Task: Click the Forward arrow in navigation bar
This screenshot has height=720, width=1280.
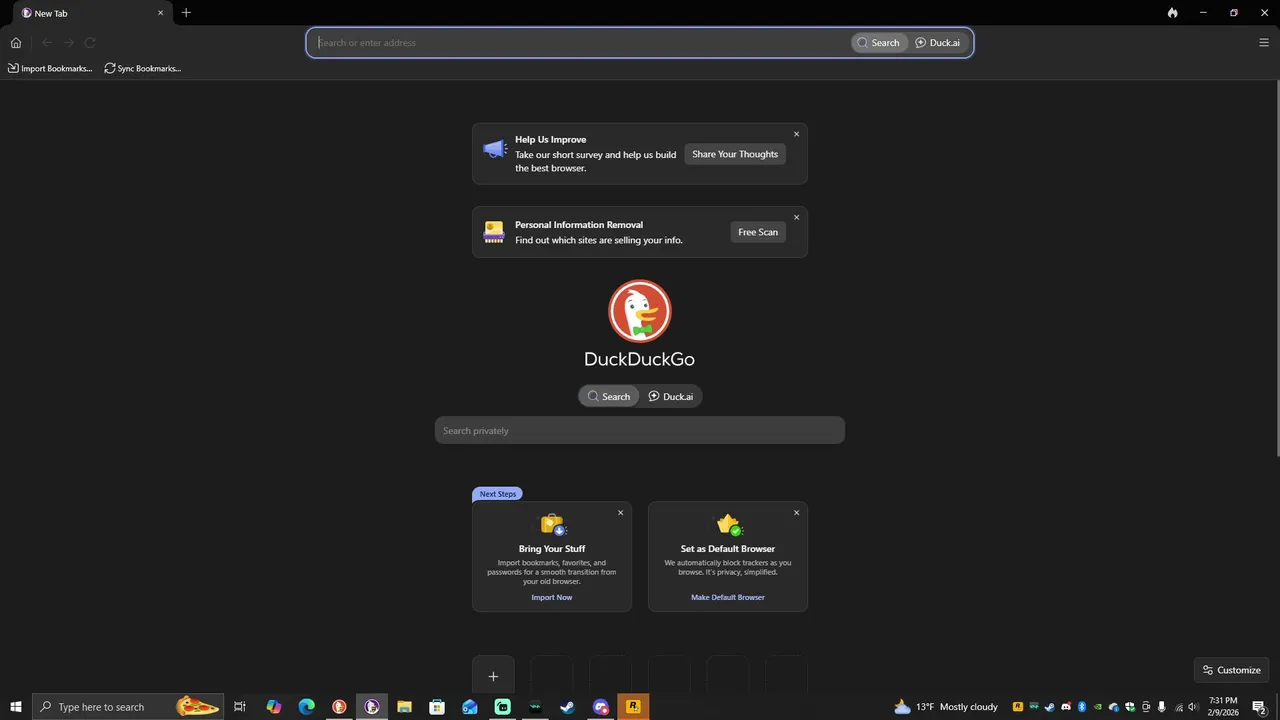Action: pos(69,43)
